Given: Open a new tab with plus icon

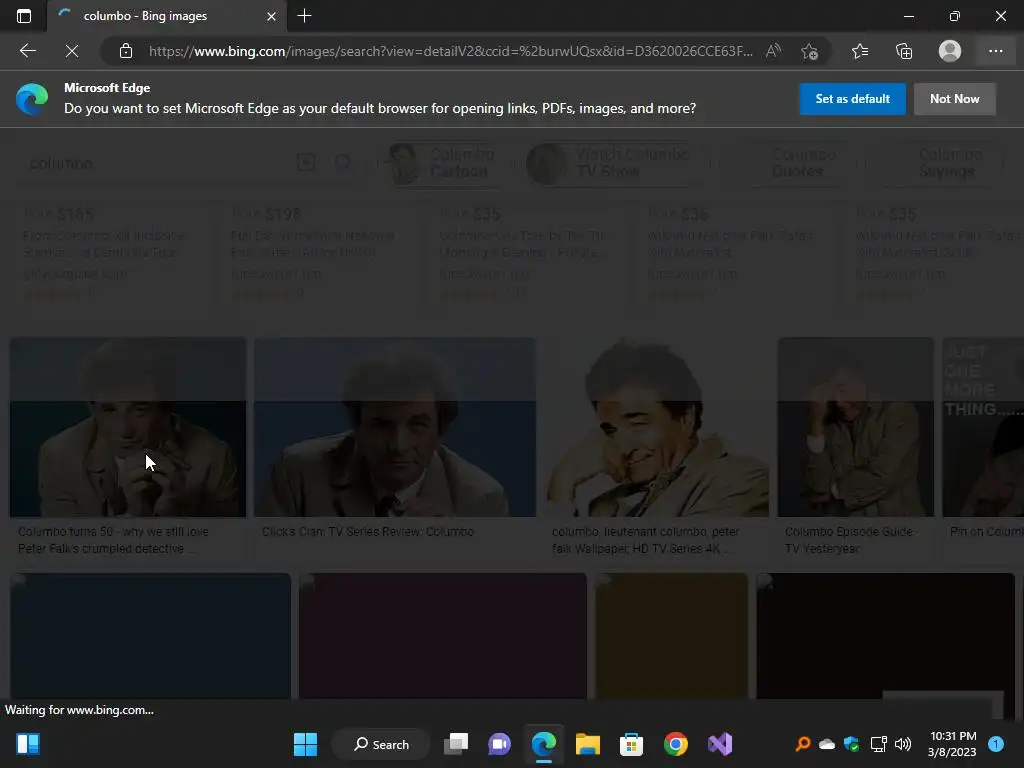Looking at the screenshot, I should 304,16.
